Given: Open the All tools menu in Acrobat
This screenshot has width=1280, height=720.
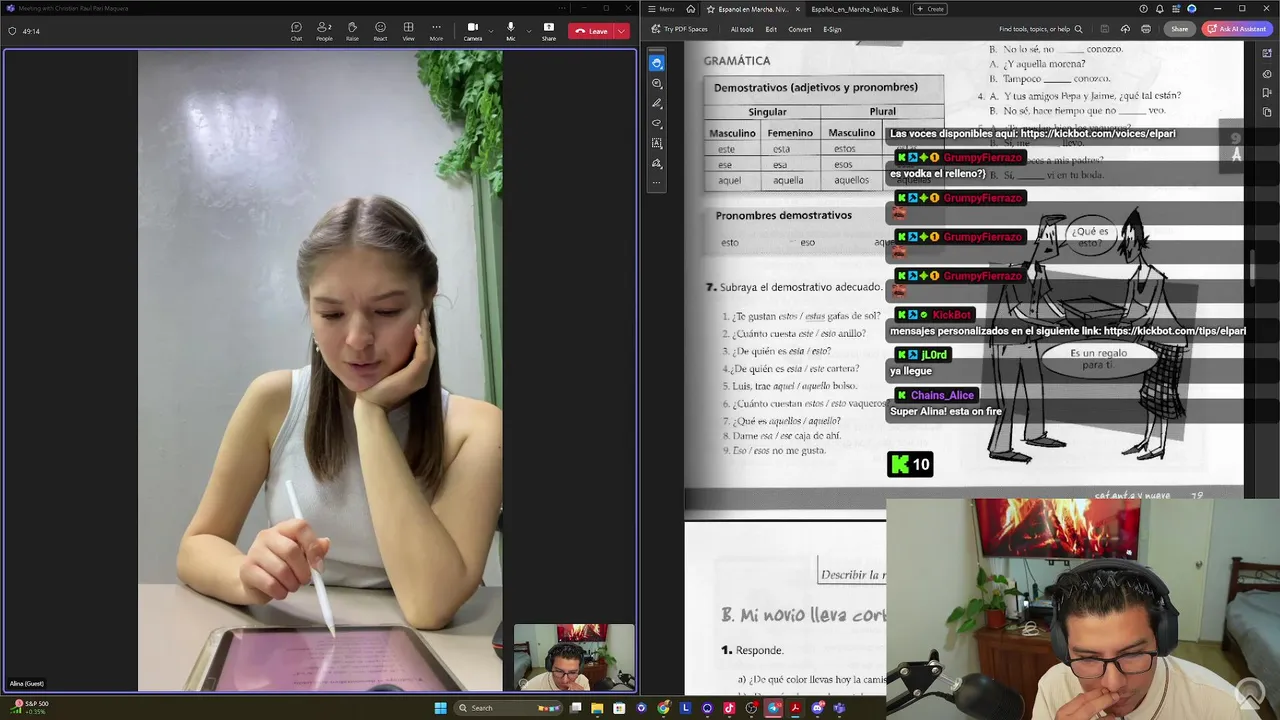Looking at the screenshot, I should point(742,29).
